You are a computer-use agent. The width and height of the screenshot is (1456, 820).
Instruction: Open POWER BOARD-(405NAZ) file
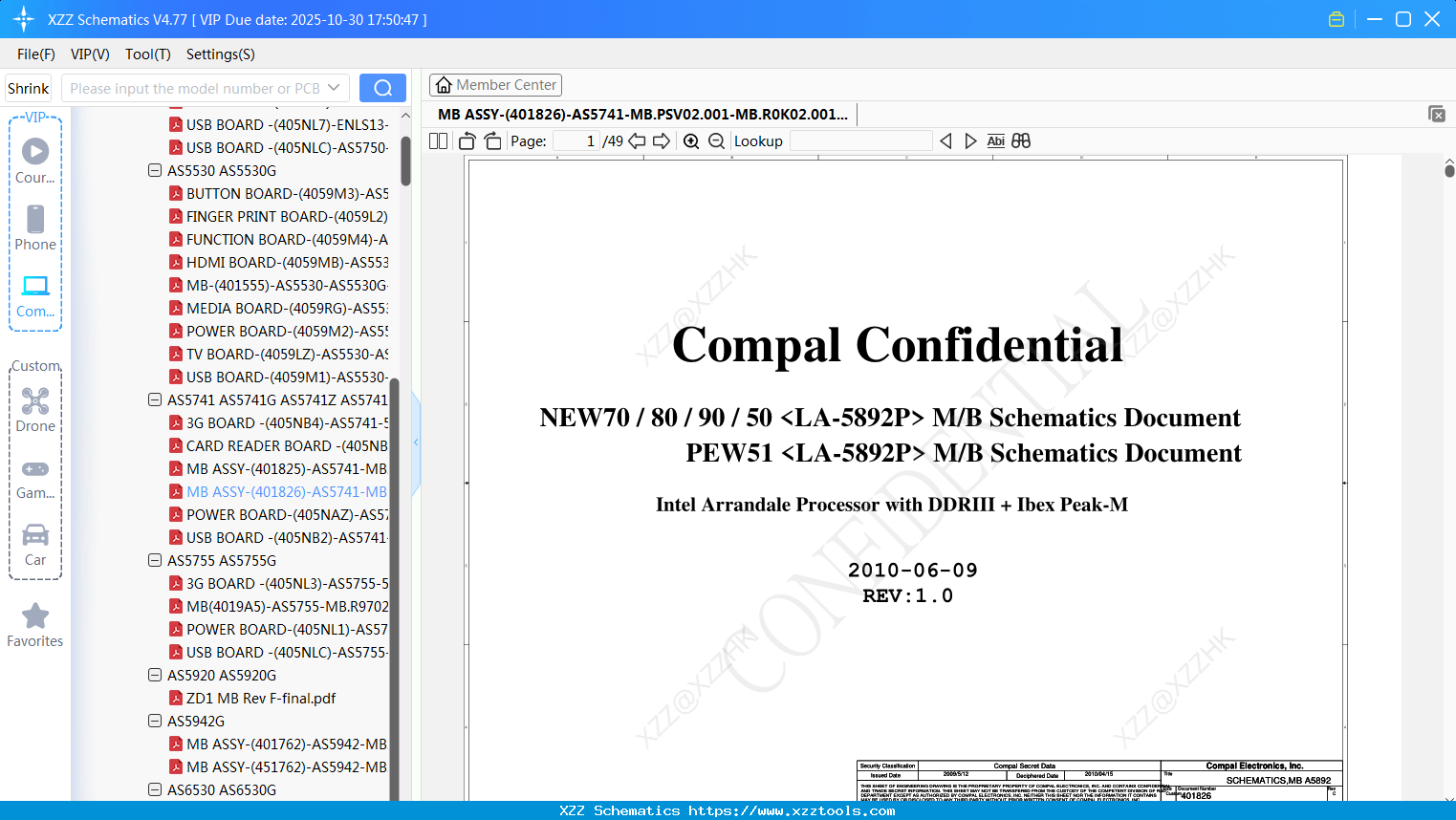click(278, 515)
